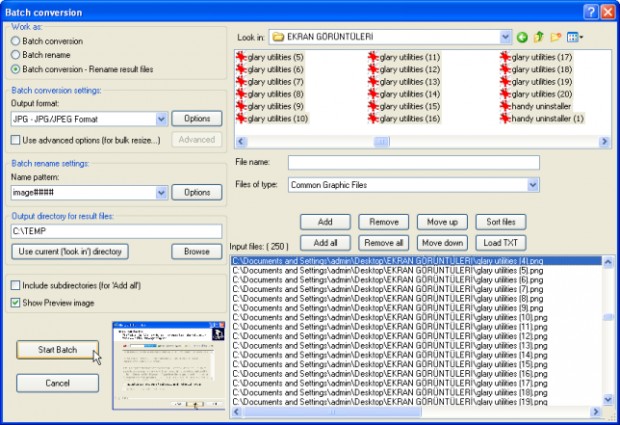Viewport: 620px width, 425px height.
Task: Create new folder icon
Action: coord(556,37)
